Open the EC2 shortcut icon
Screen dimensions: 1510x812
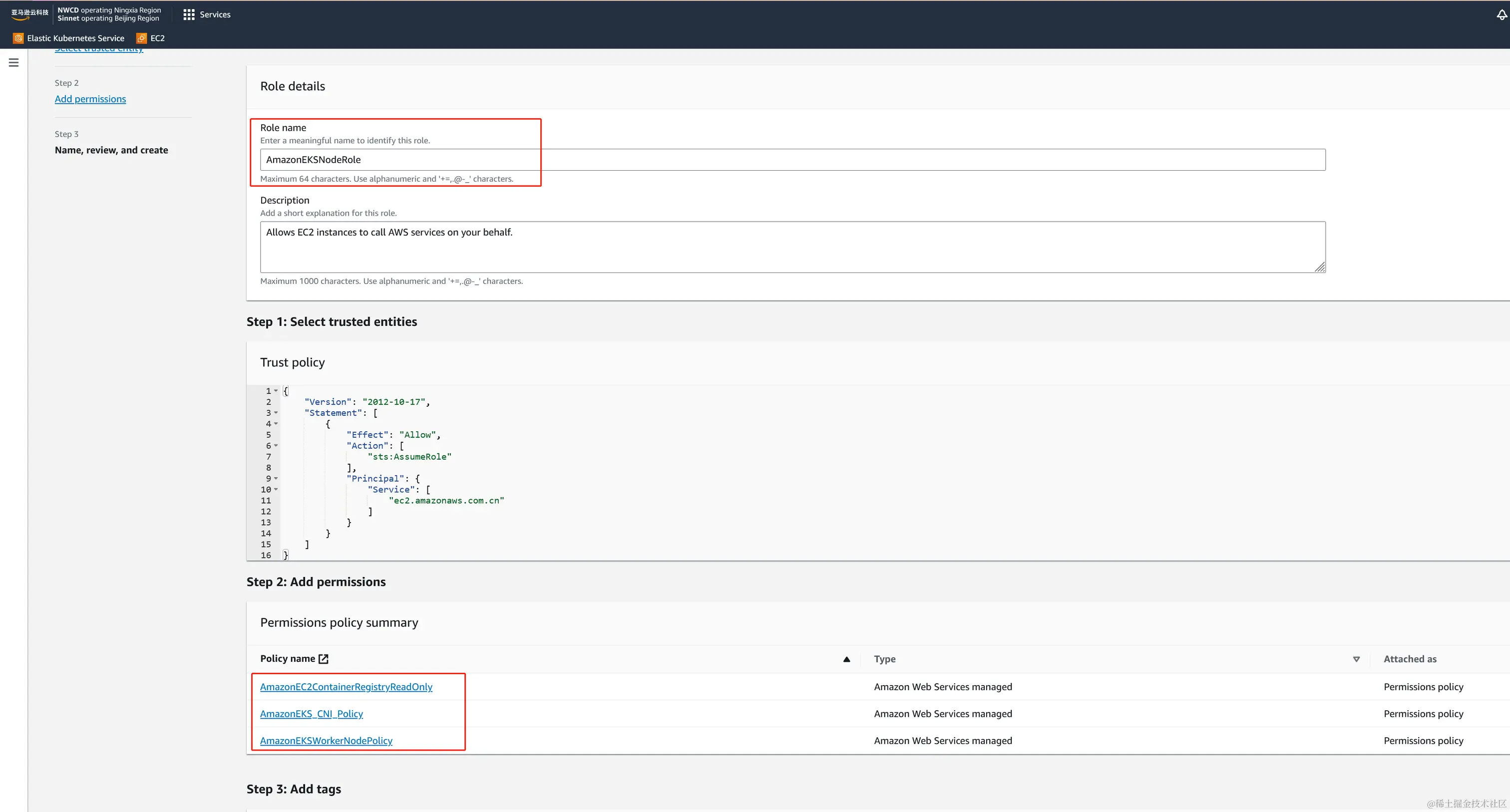pos(141,38)
